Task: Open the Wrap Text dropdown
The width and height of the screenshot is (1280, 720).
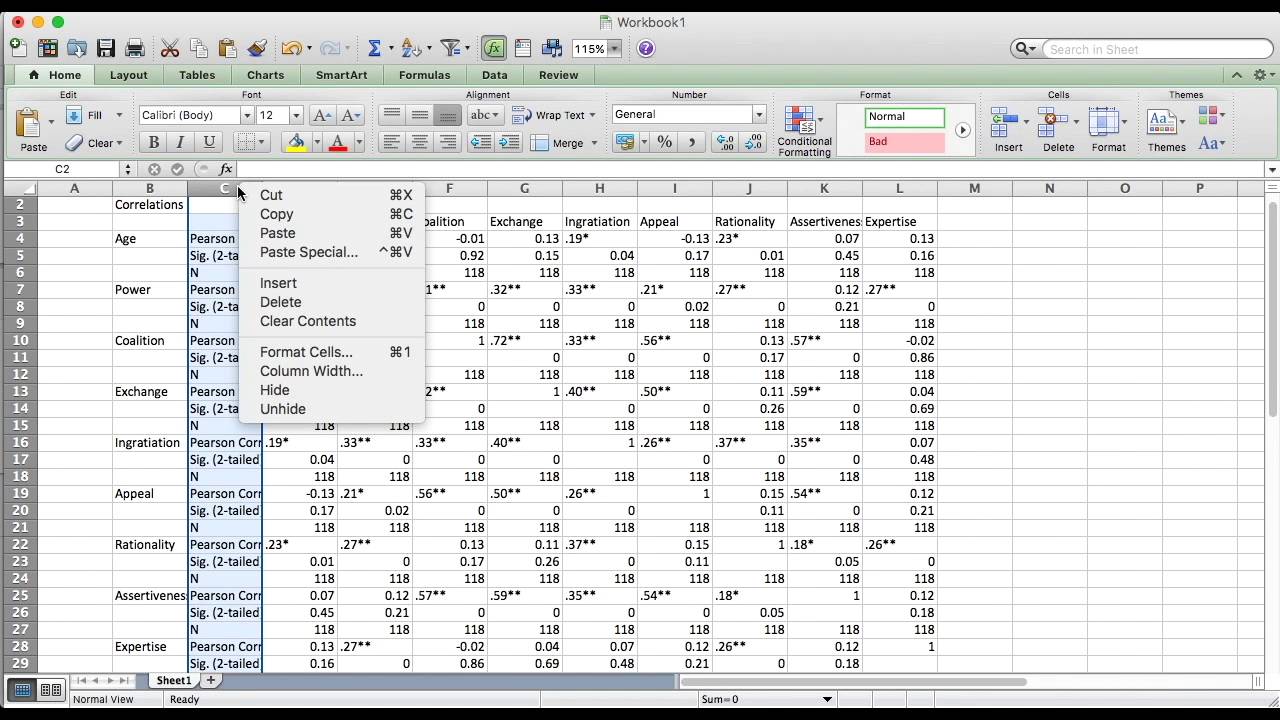Action: tap(591, 115)
